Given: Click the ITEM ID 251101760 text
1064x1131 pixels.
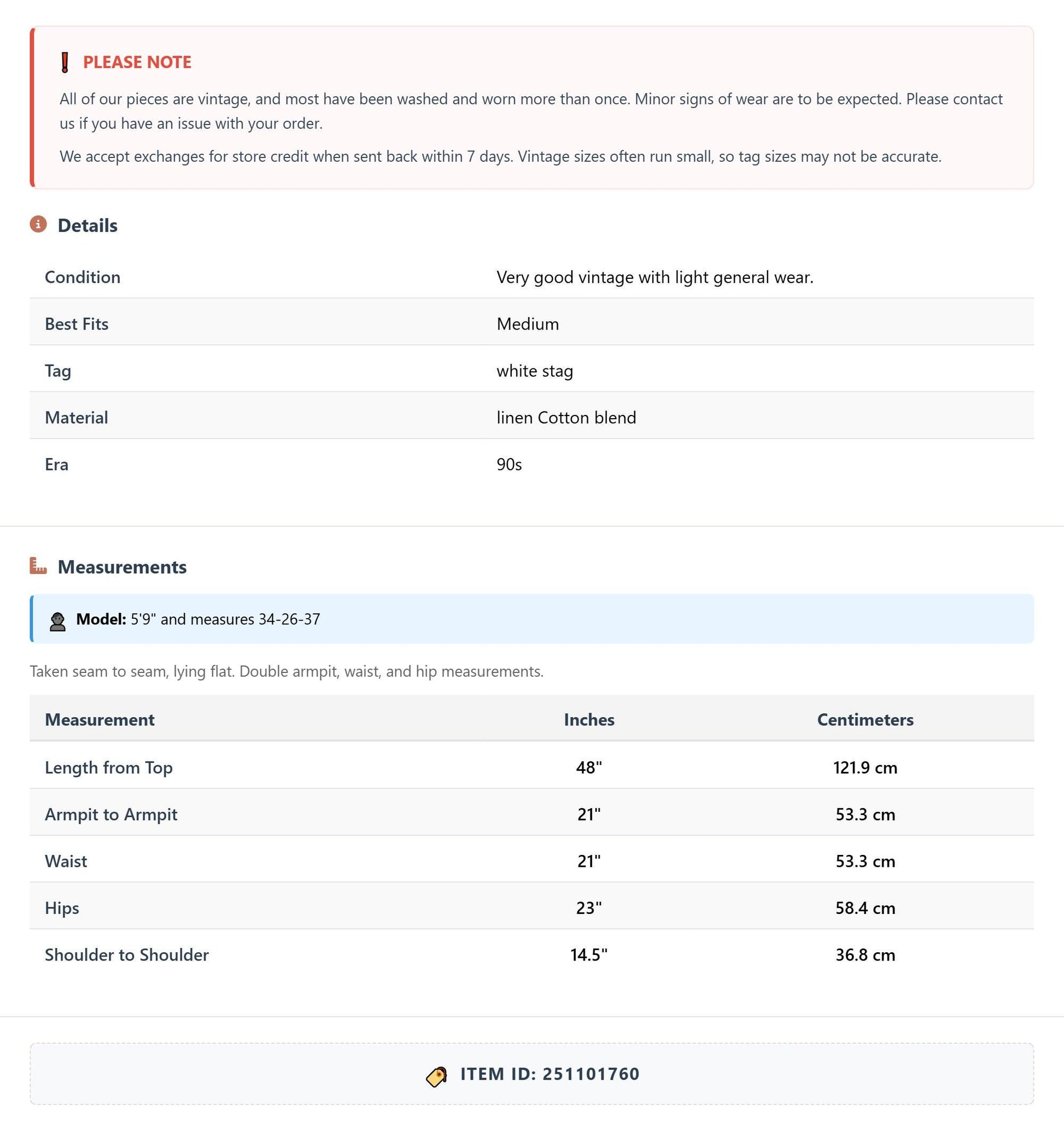Looking at the screenshot, I should (549, 1074).
